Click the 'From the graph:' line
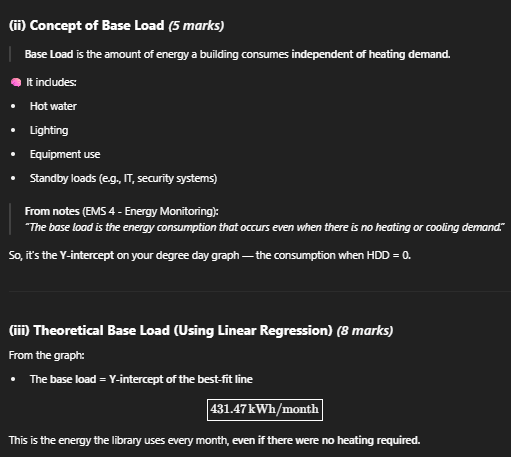 point(47,355)
